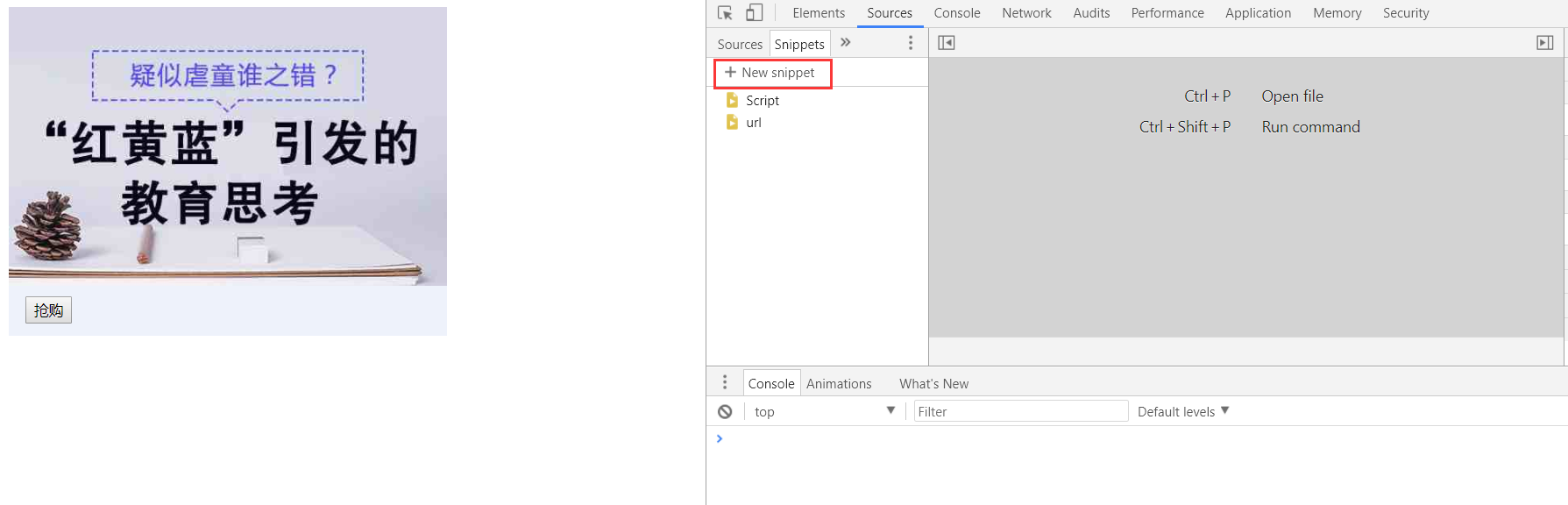Open the Snippets pane's three-dot more options

[x=911, y=43]
